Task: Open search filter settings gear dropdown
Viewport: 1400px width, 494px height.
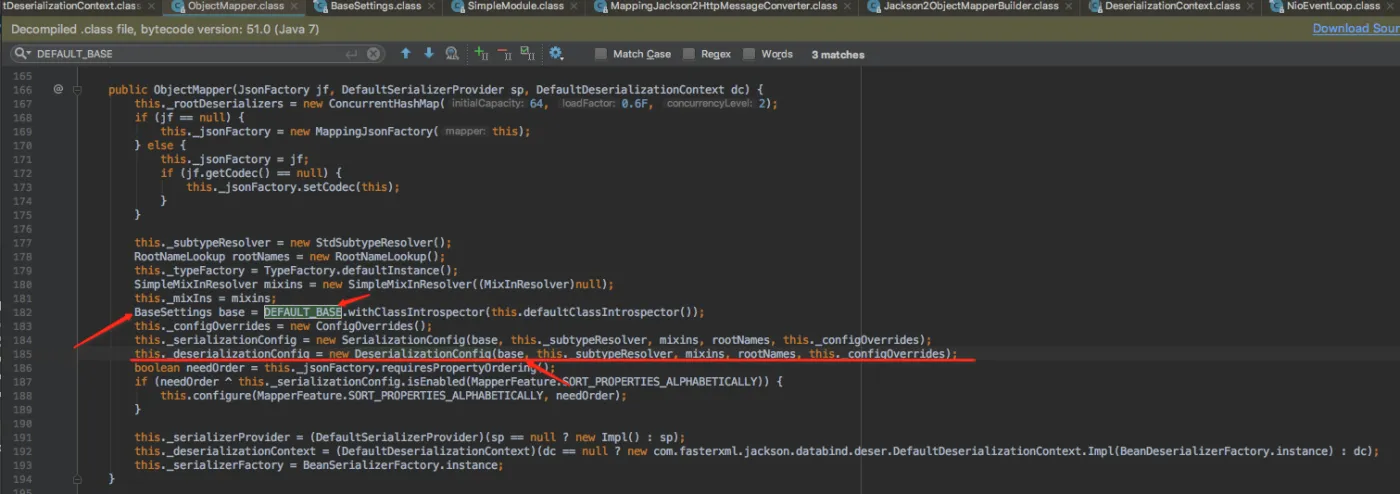Action: click(556, 54)
